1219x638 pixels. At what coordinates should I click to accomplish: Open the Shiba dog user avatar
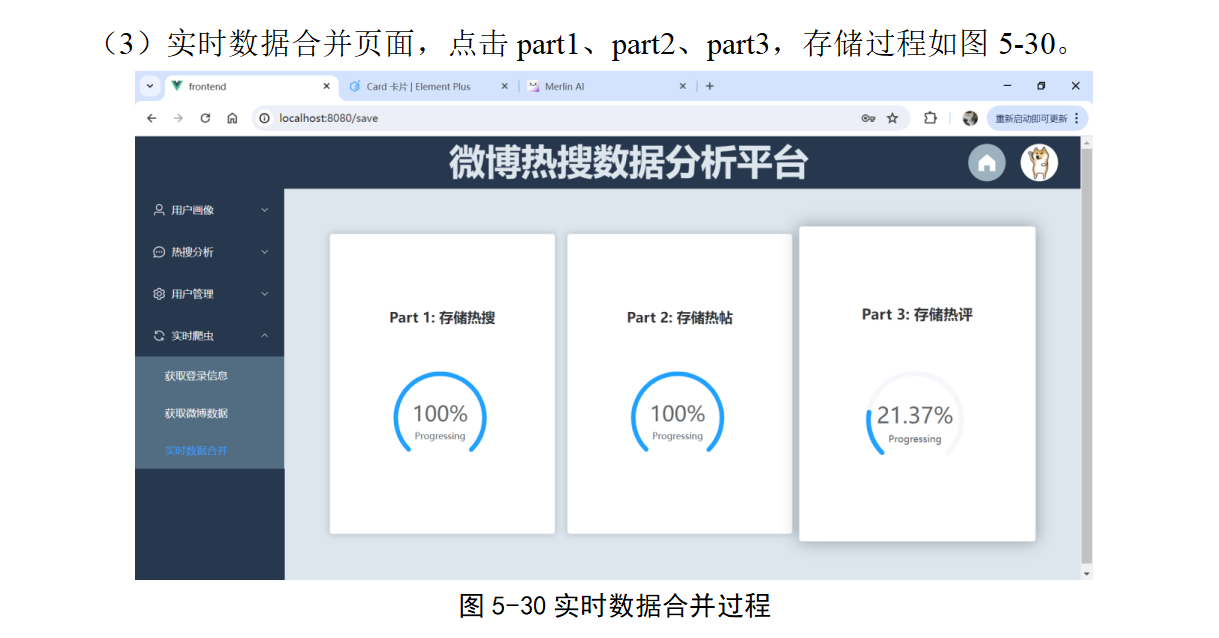1039,163
